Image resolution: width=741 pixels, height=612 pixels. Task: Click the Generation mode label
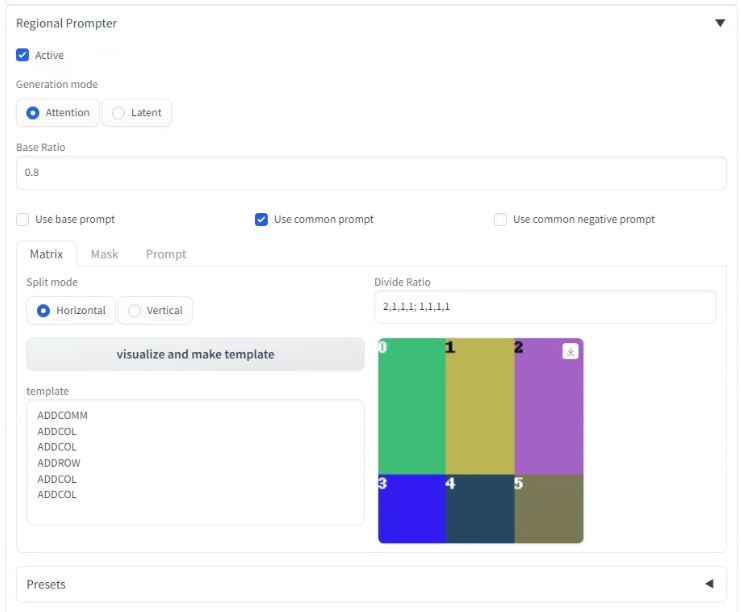click(x=57, y=84)
